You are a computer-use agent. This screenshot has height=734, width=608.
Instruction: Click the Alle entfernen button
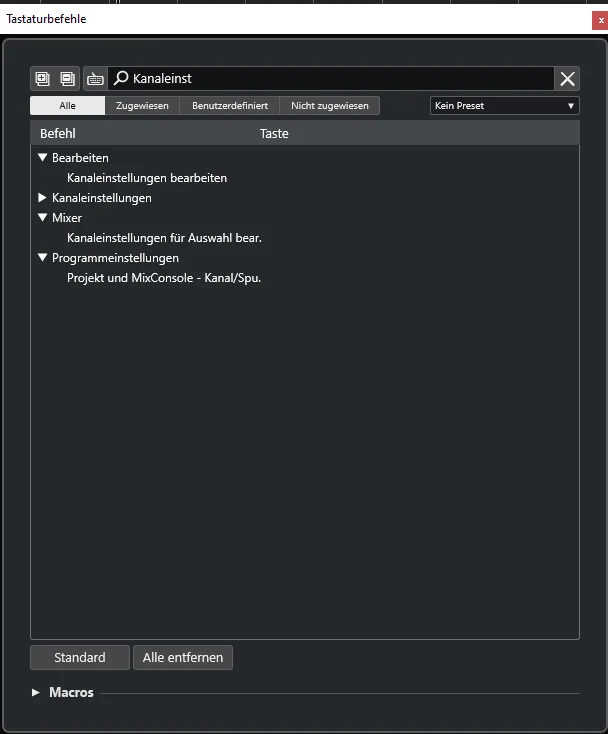[x=183, y=658]
